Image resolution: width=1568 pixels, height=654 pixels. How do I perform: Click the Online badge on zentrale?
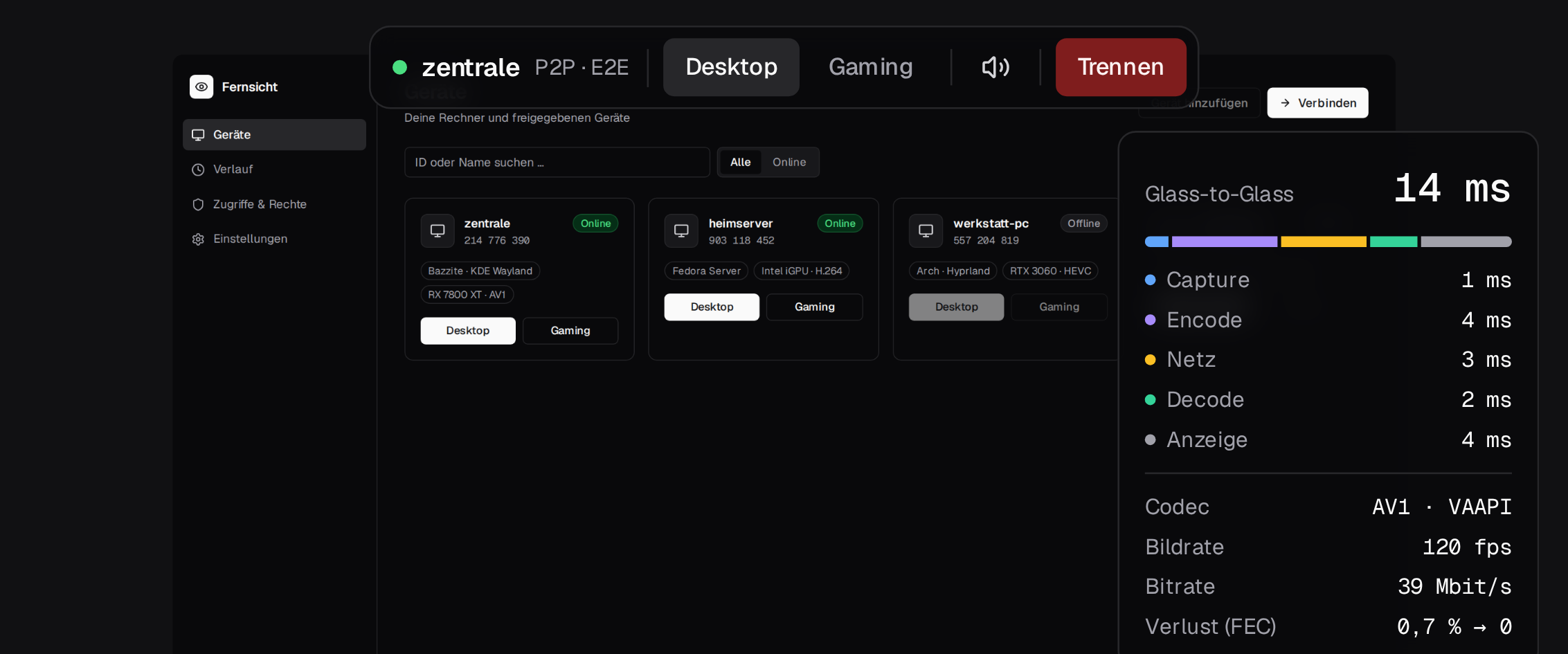coord(595,224)
